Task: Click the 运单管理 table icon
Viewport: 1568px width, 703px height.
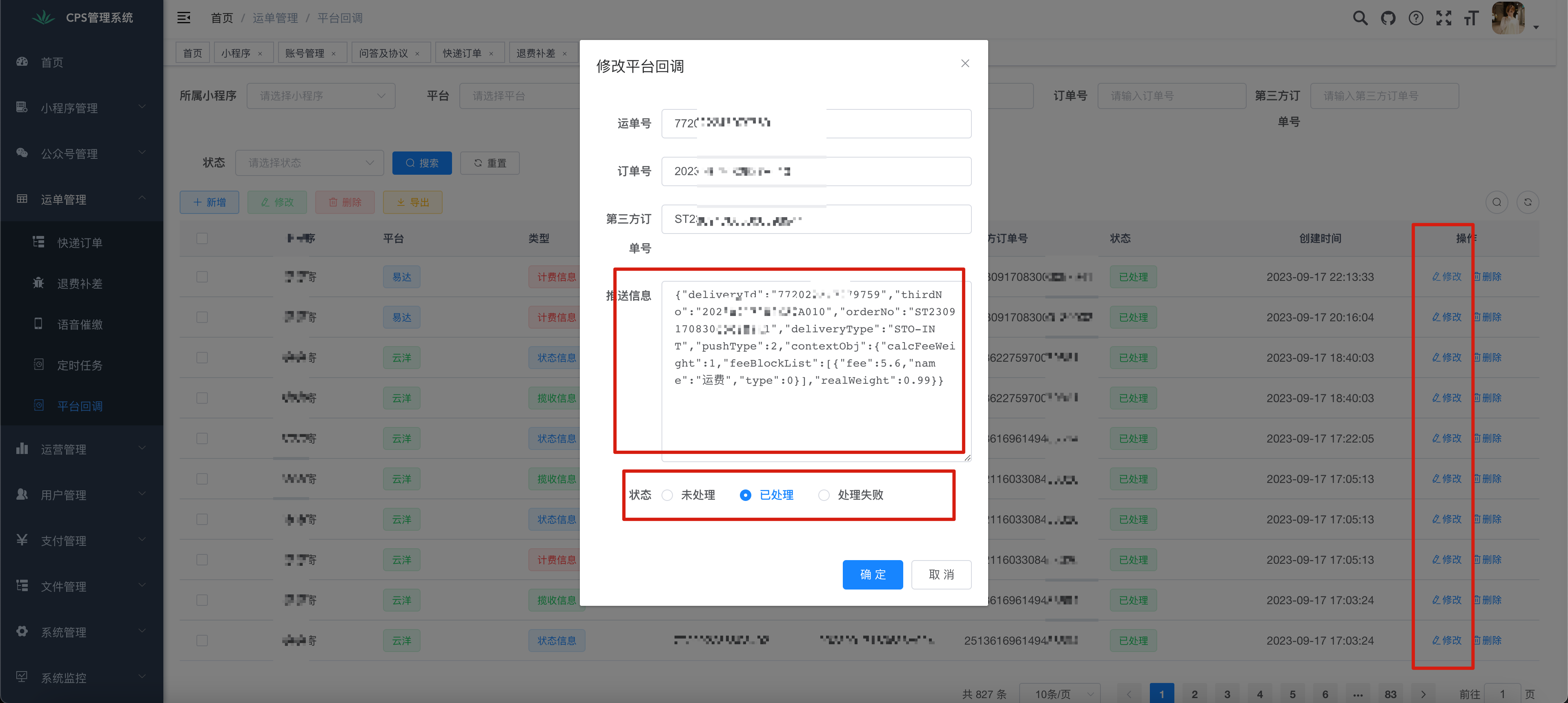Action: click(x=22, y=198)
